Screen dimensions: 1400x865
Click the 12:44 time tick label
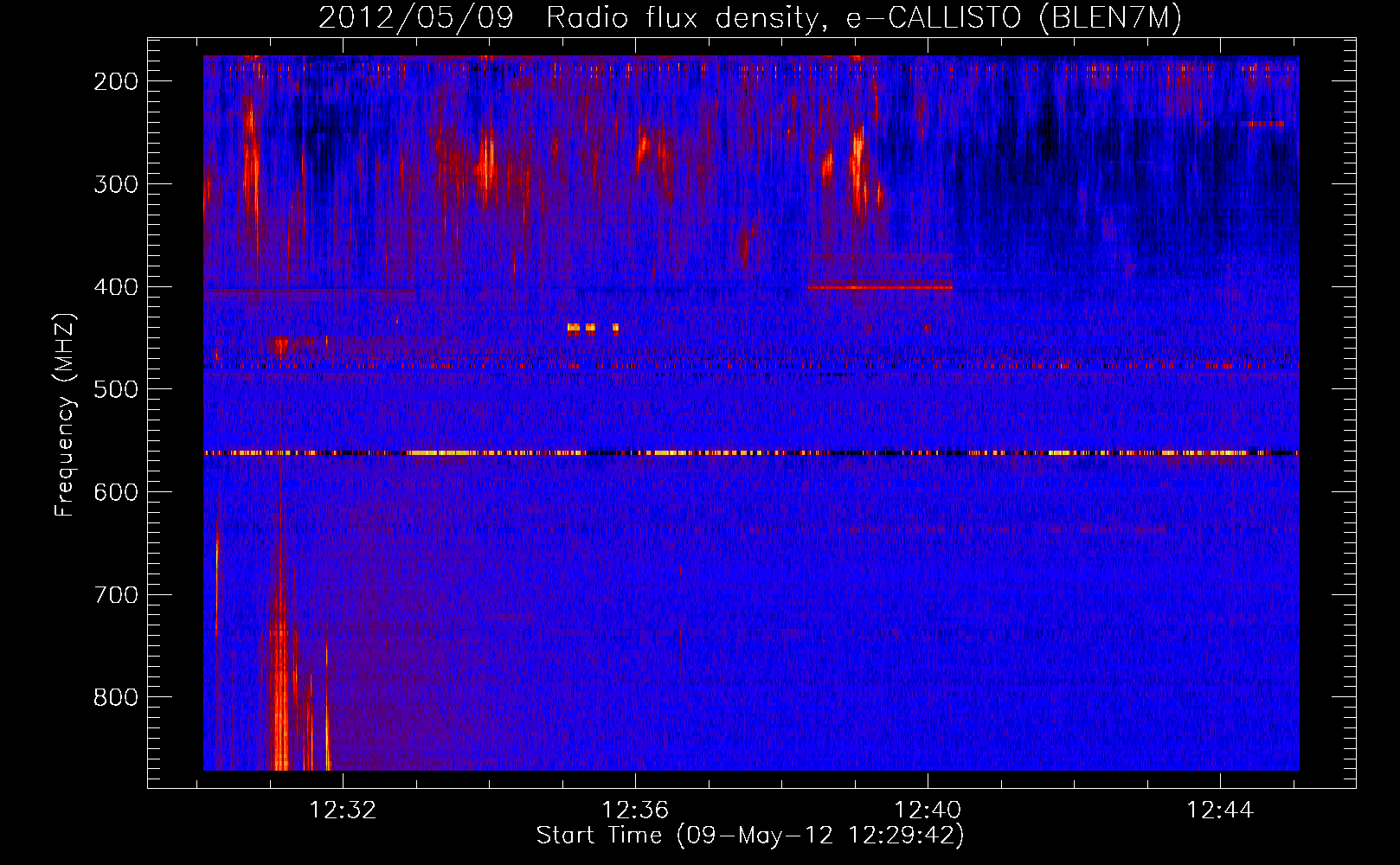click(1220, 811)
